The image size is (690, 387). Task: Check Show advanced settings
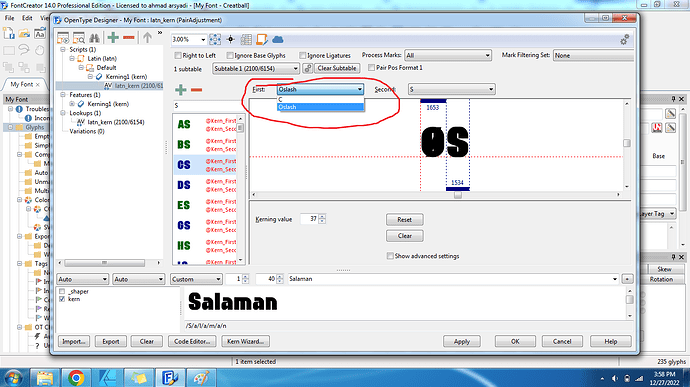click(x=390, y=256)
